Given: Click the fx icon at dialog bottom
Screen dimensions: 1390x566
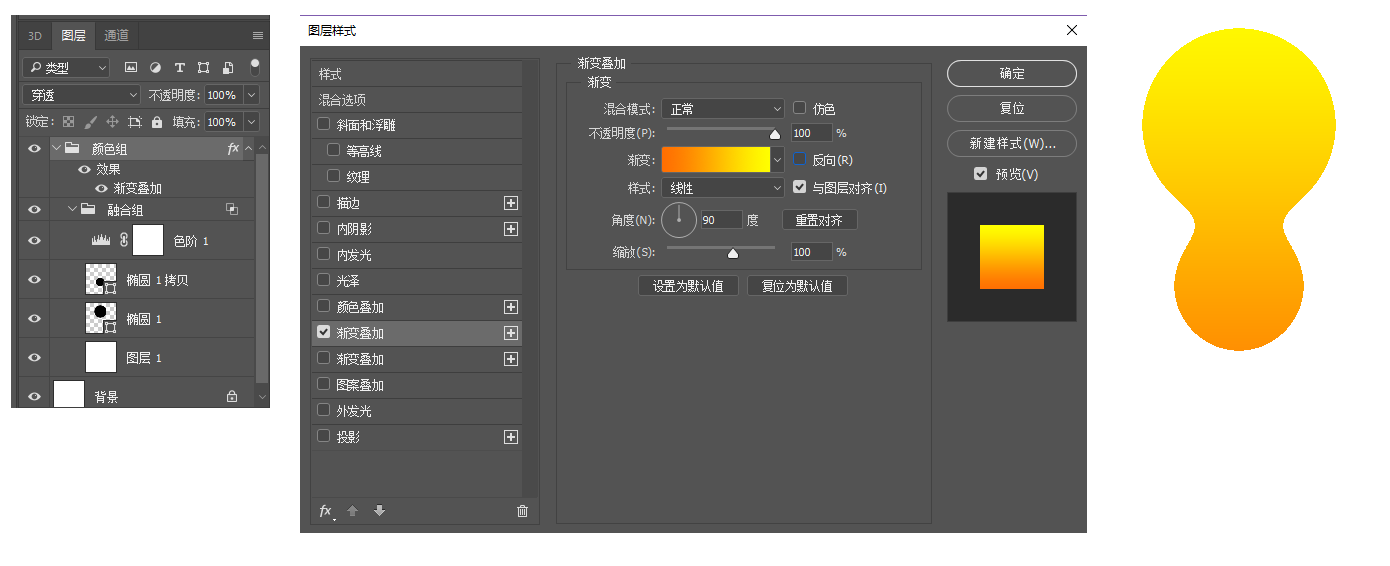Looking at the screenshot, I should (325, 511).
